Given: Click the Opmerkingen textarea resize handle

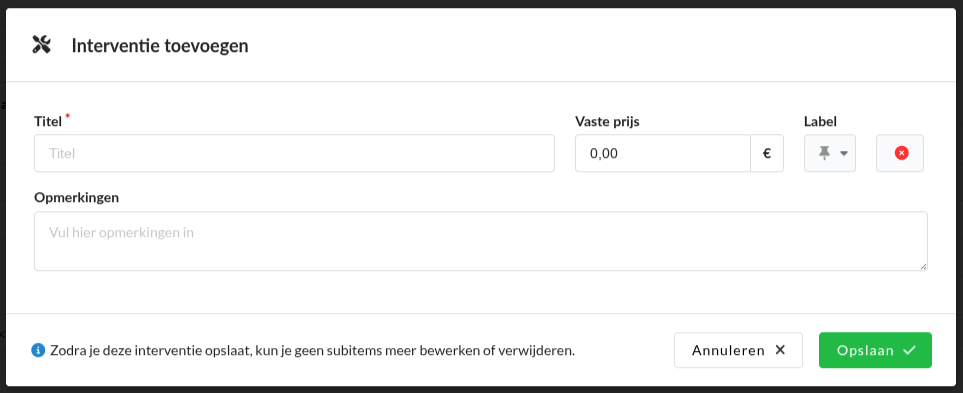Looking at the screenshot, I should [924, 267].
